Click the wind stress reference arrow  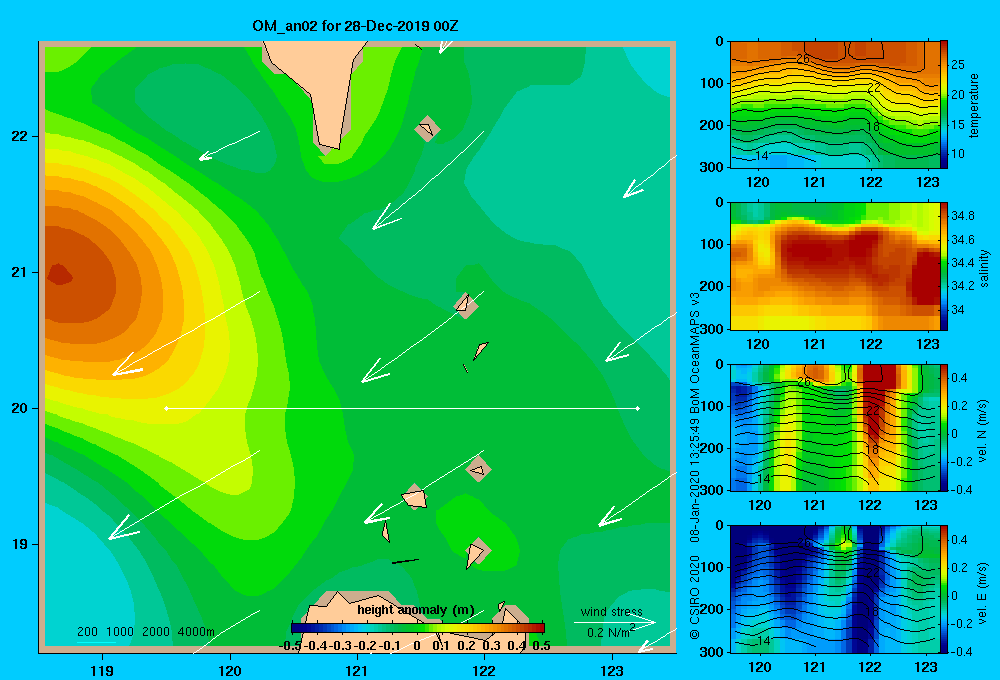(x=615, y=622)
